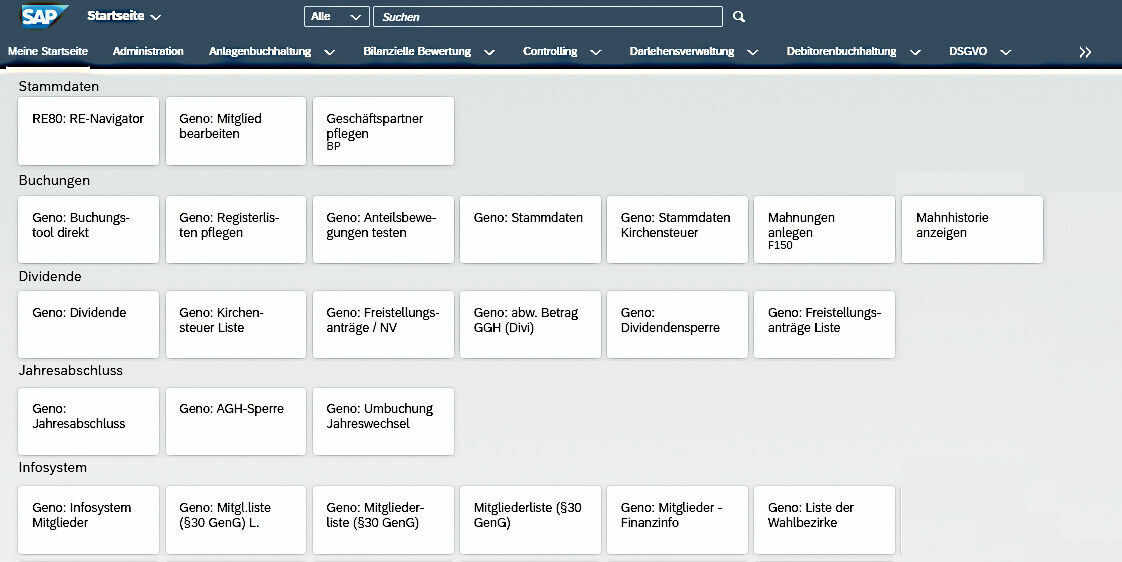Open the Debitorenbuchhaltung tab
The image size is (1122, 562).
coord(841,51)
